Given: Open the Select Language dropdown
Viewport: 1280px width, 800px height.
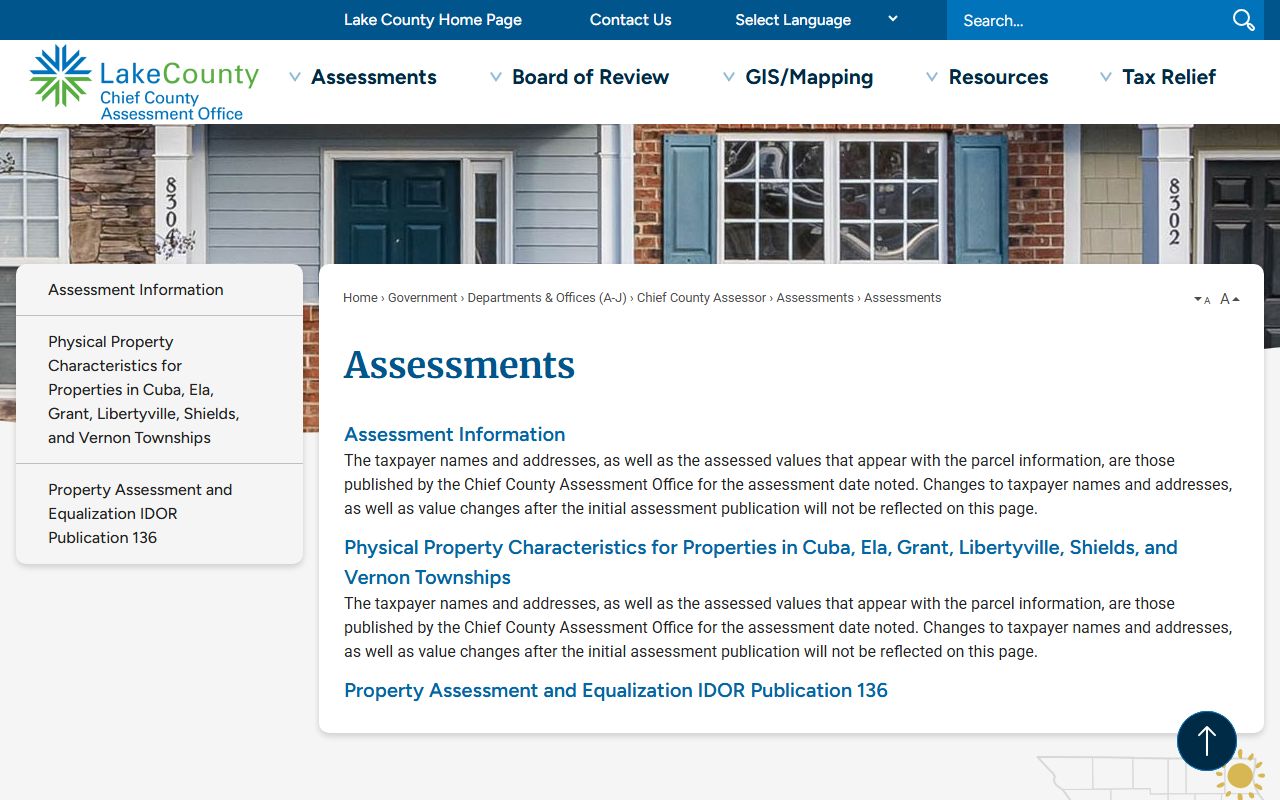Looking at the screenshot, I should (816, 20).
